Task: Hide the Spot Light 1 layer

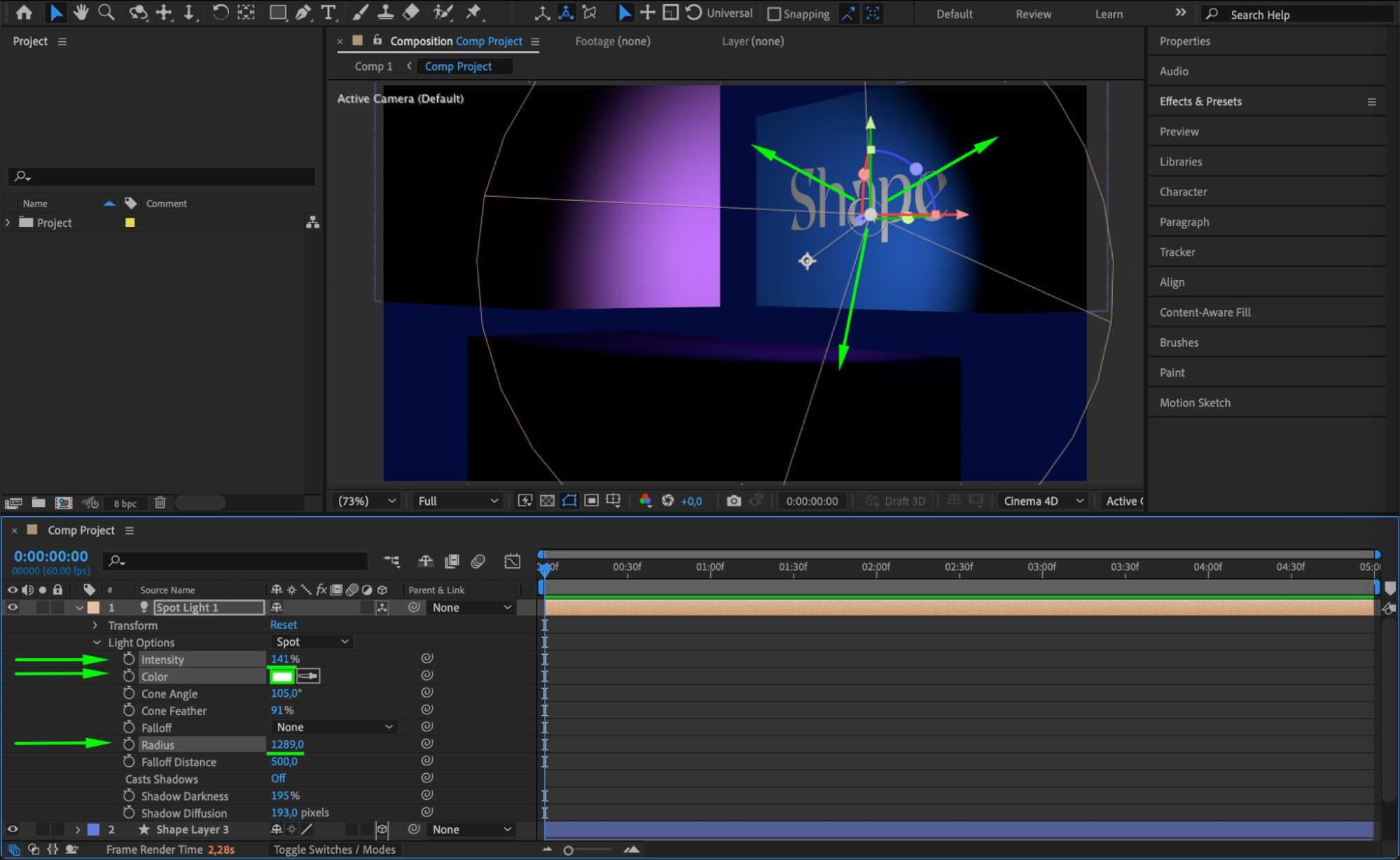Action: (x=13, y=607)
